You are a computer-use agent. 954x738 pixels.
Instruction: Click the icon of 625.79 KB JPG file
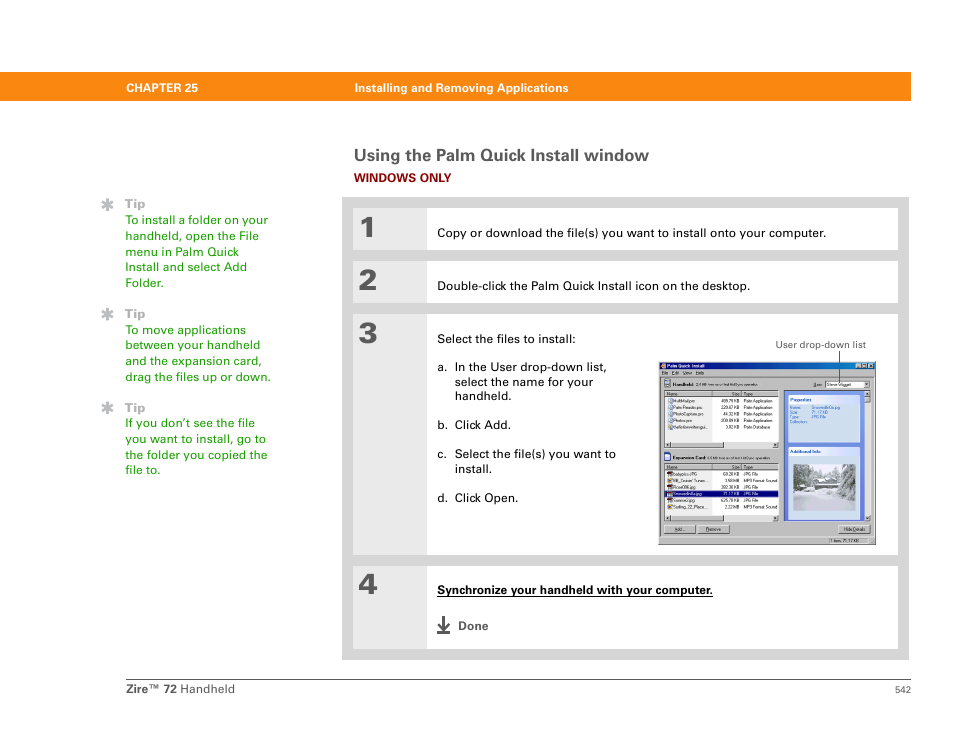[670, 500]
